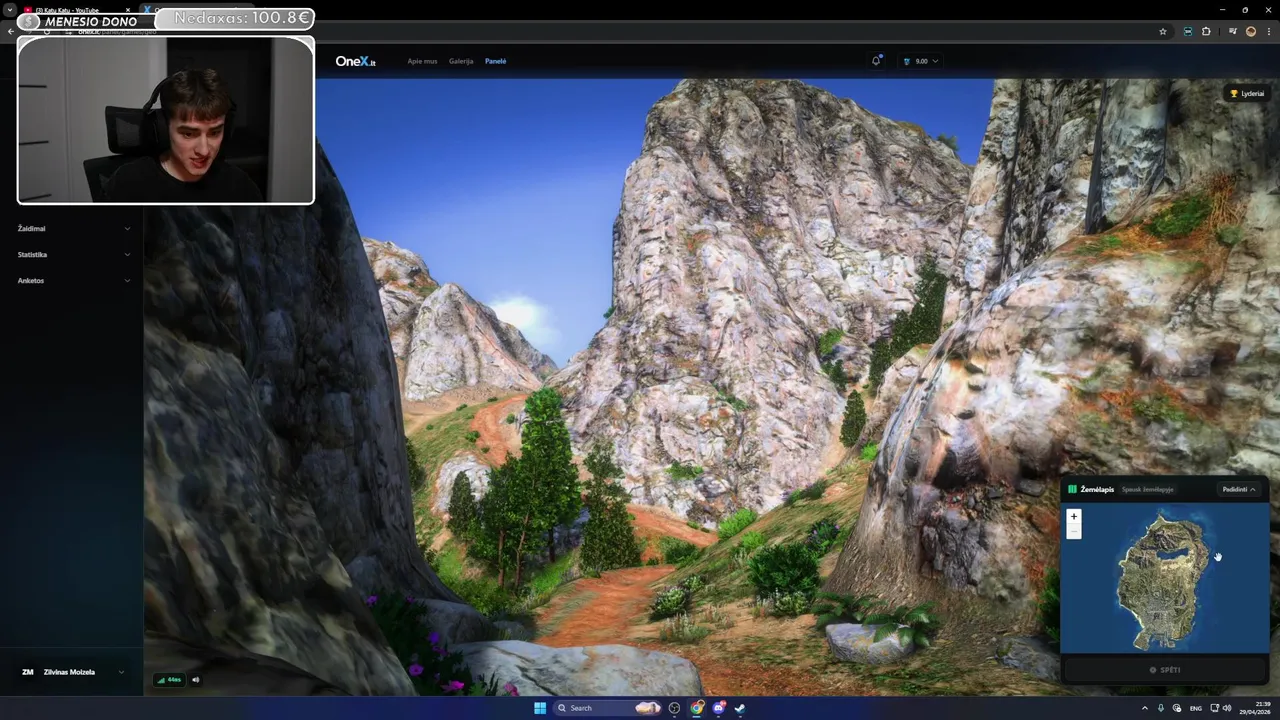Open the teal extension icon in toolbar
This screenshot has width=1280, height=720.
[x=1187, y=31]
